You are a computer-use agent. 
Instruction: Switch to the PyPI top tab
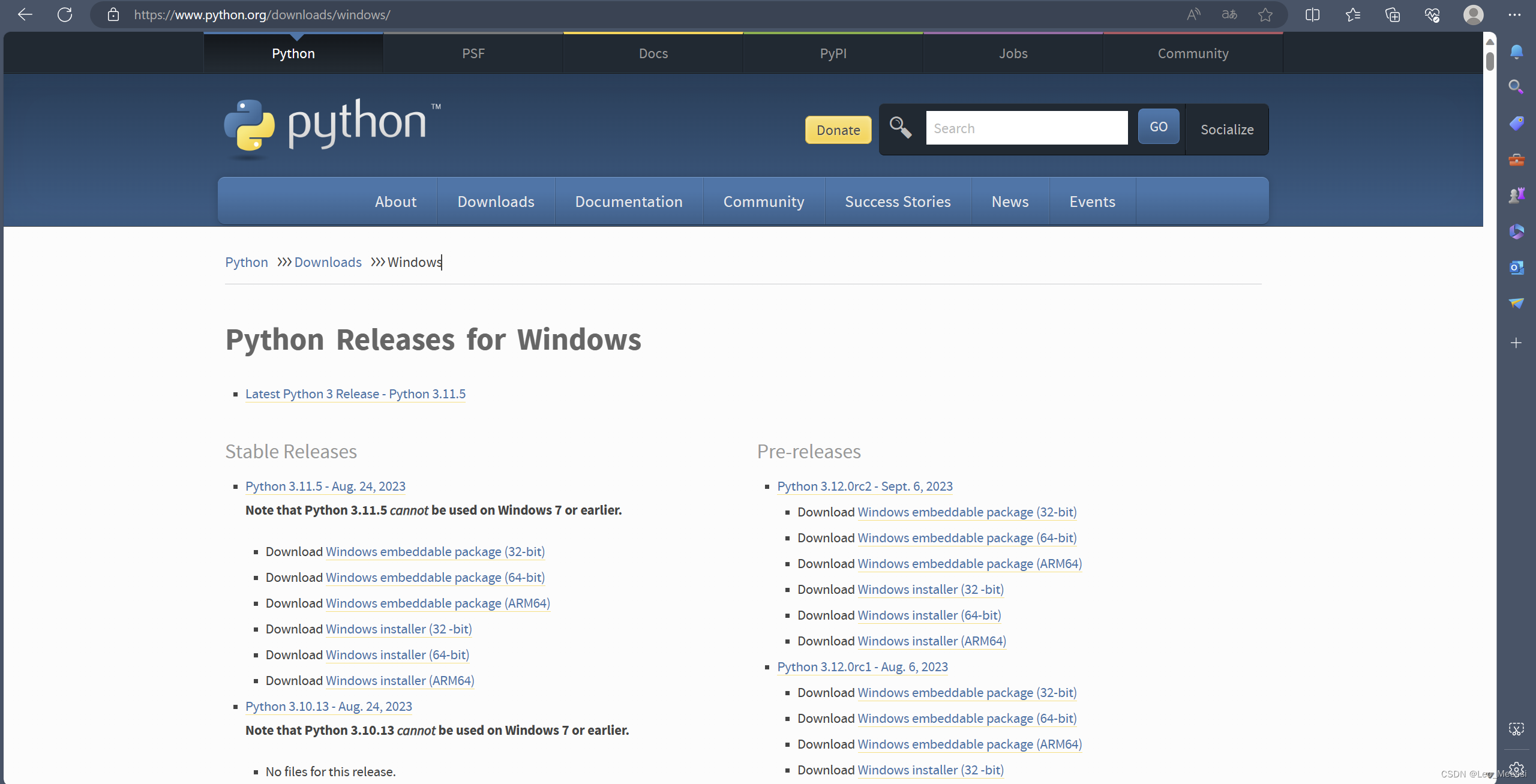point(833,53)
